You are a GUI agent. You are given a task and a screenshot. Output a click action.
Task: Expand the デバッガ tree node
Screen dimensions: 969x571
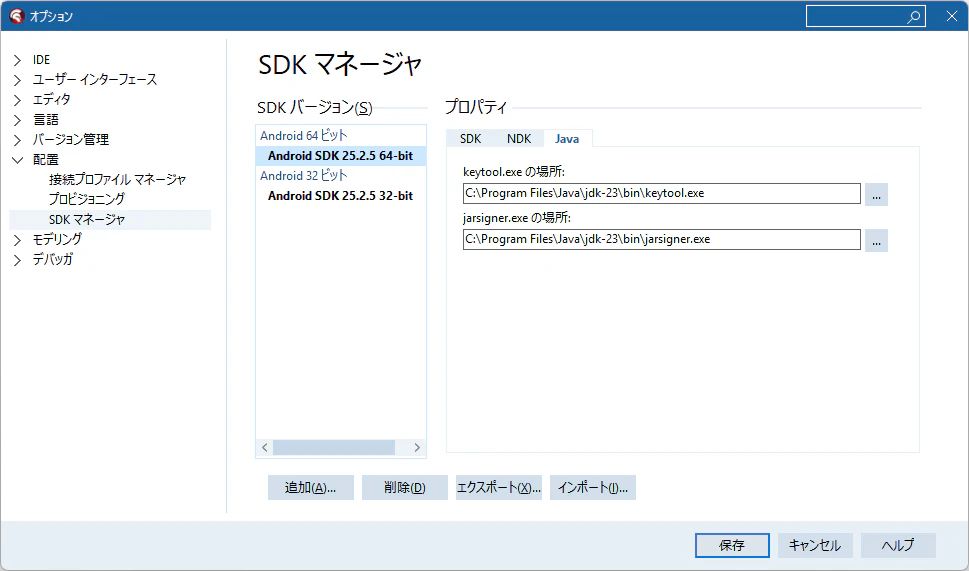tap(18, 260)
